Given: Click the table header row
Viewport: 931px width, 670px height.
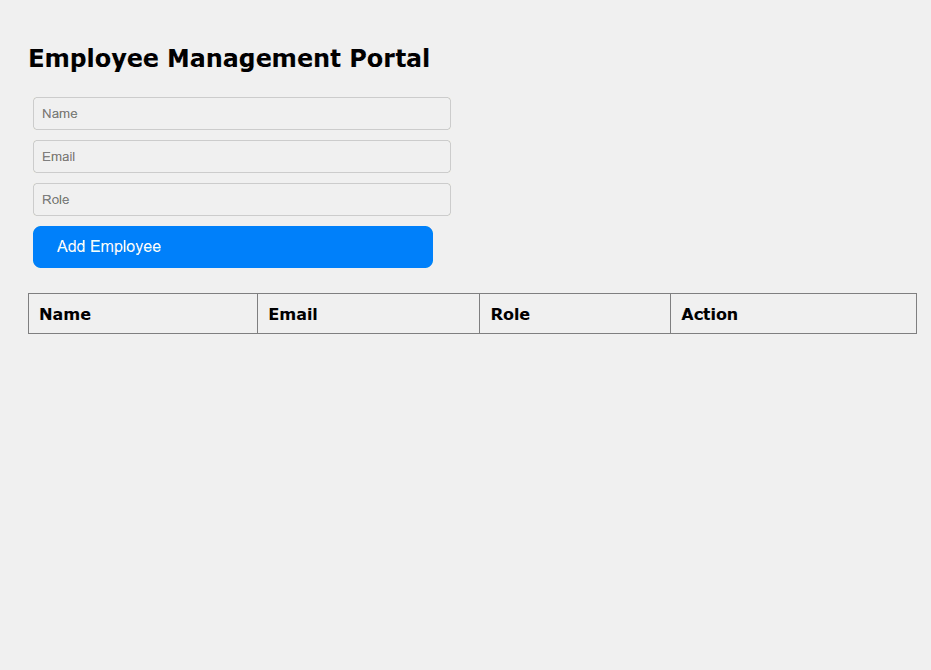Looking at the screenshot, I should [x=470, y=313].
